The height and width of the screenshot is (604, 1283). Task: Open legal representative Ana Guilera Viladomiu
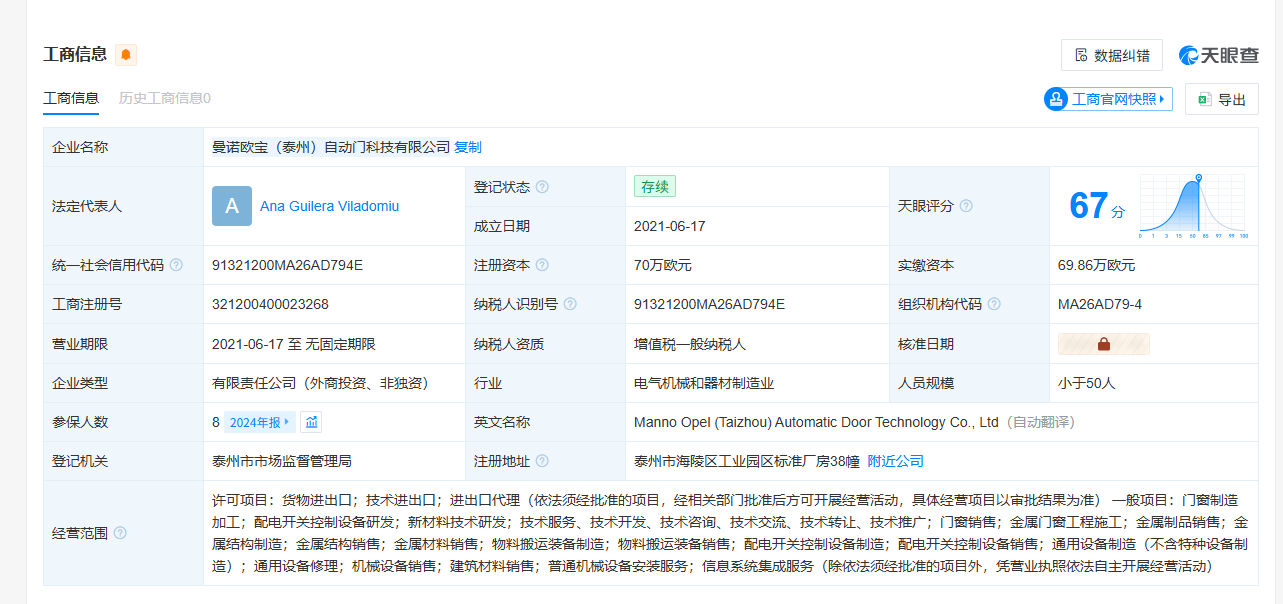(x=329, y=206)
